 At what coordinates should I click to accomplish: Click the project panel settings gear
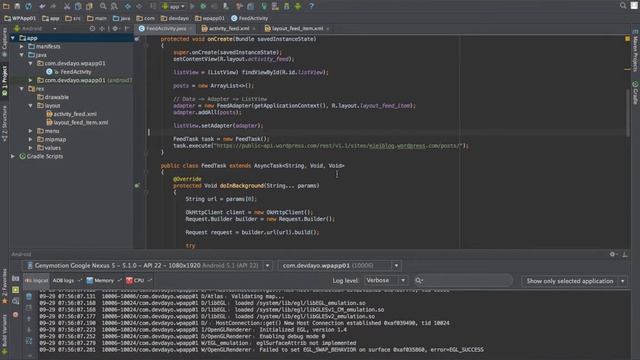pyautogui.click(x=116, y=29)
